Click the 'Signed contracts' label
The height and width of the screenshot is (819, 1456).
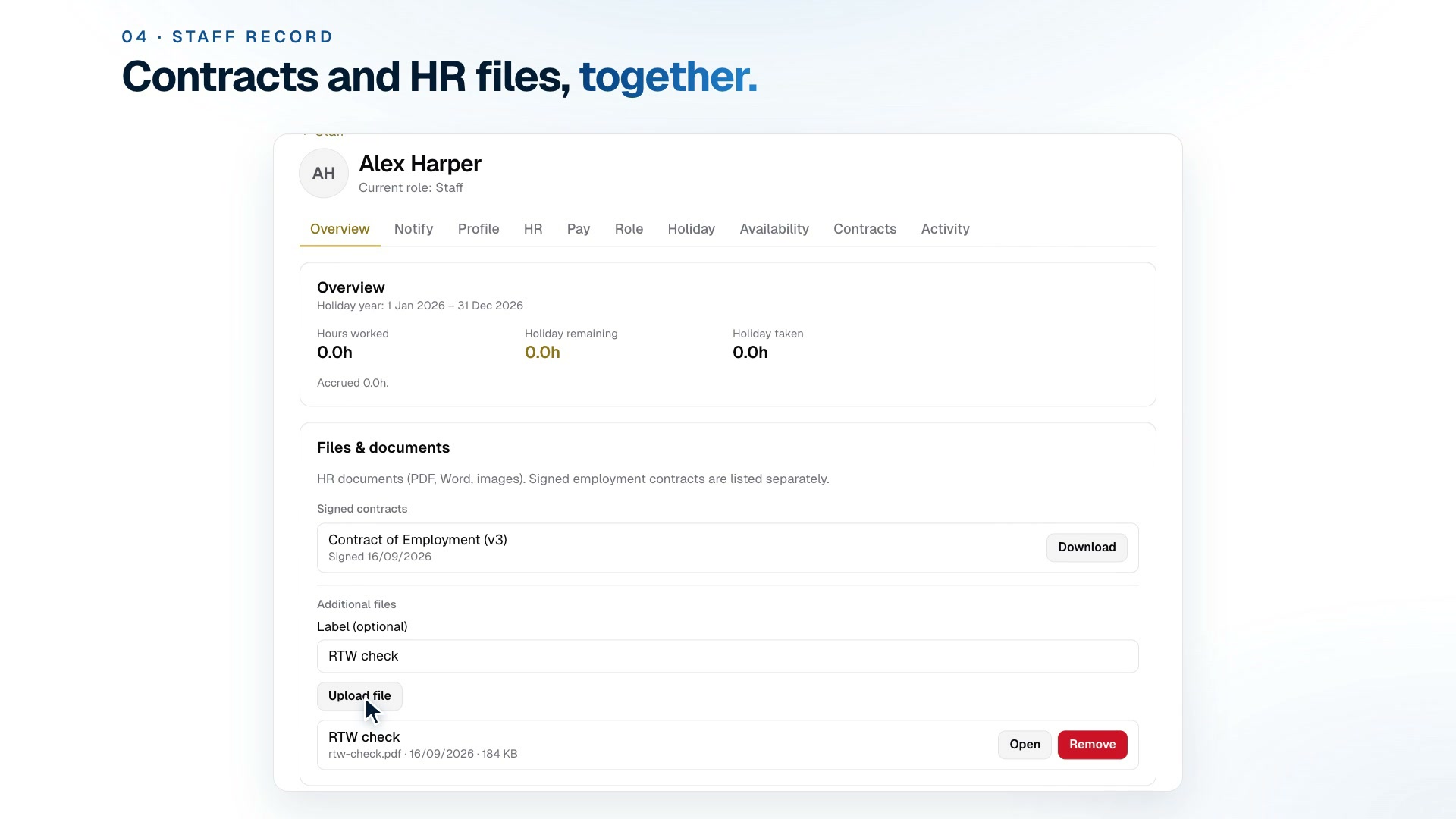pos(362,509)
